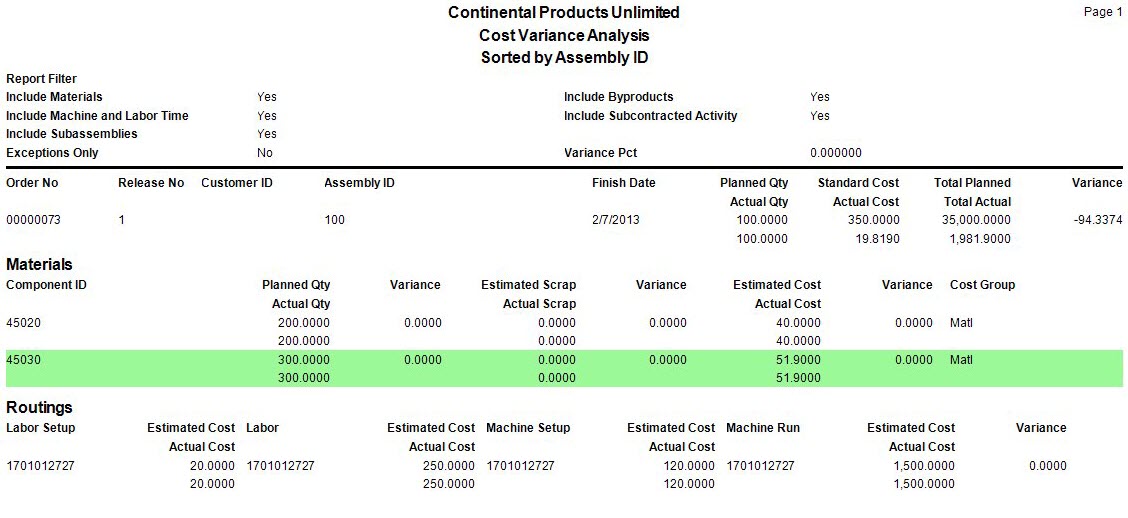Click the Cost Group column header
1128x518 pixels.
[x=982, y=285]
